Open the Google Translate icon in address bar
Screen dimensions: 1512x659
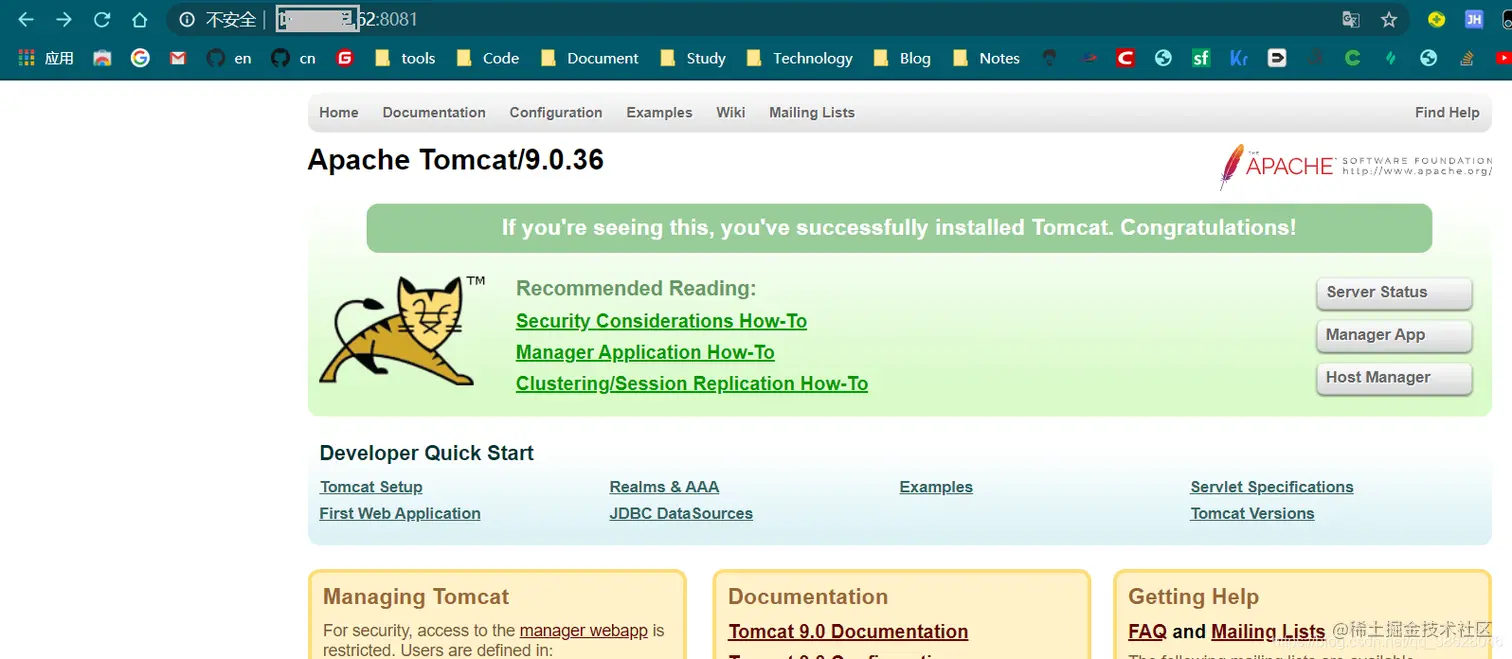pos(1351,19)
